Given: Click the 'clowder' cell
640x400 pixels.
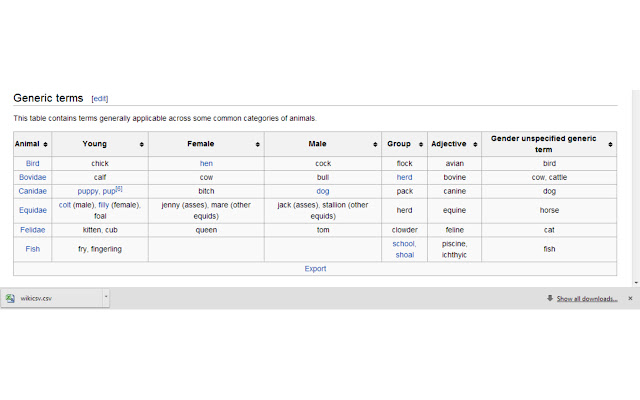Looking at the screenshot, I should pos(404,230).
